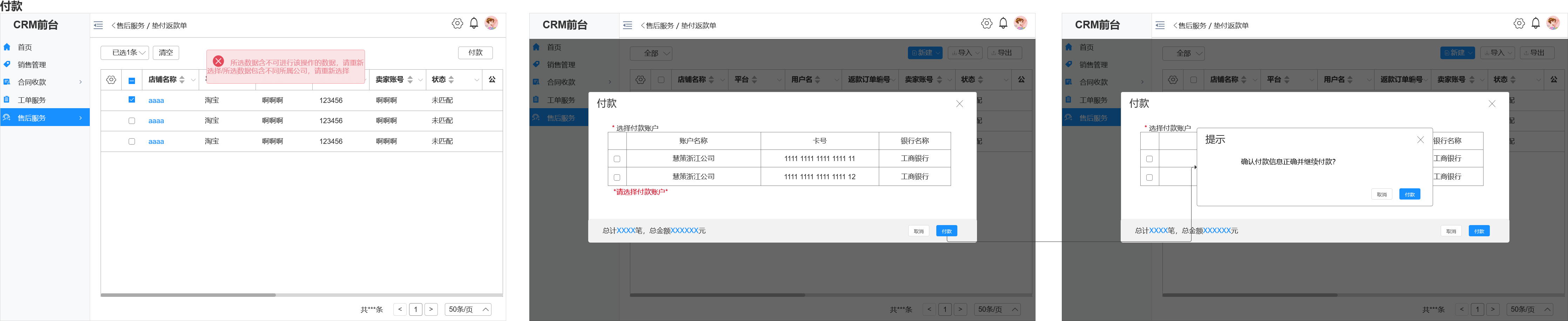The image size is (1568, 321).
Task: Click 导出 on the account-selection screen
Action: point(1005,53)
